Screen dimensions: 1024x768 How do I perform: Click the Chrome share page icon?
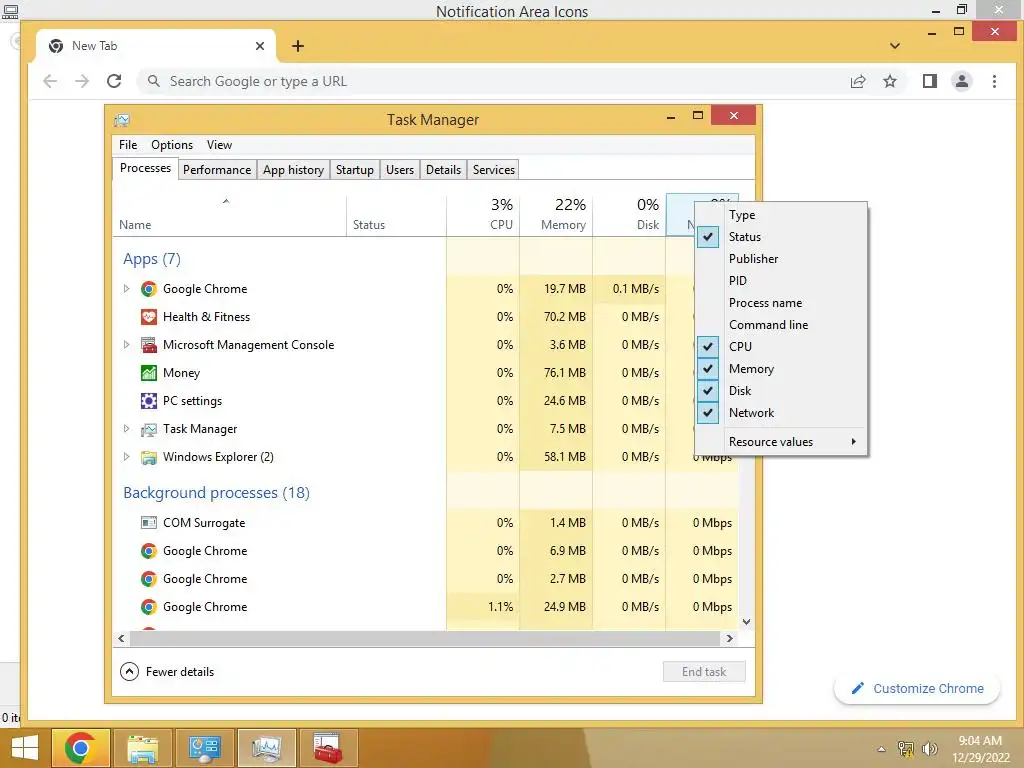point(857,81)
